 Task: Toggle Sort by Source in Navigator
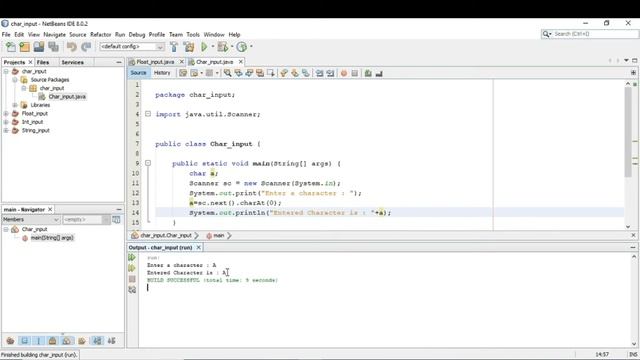[x=111, y=340]
